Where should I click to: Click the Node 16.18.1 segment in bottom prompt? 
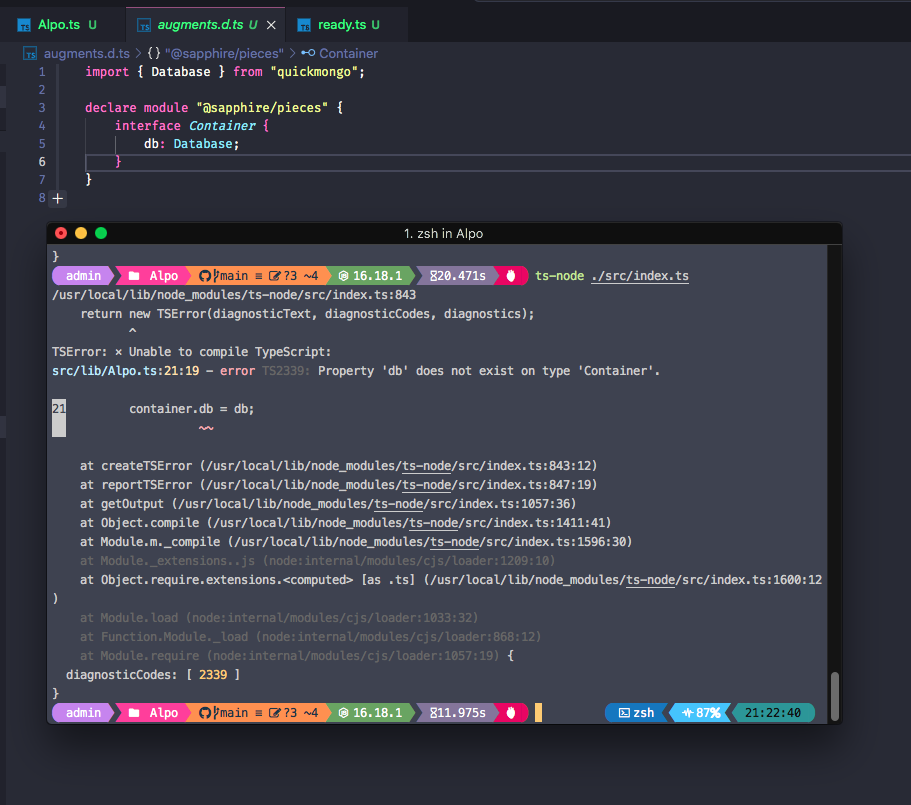click(x=372, y=713)
